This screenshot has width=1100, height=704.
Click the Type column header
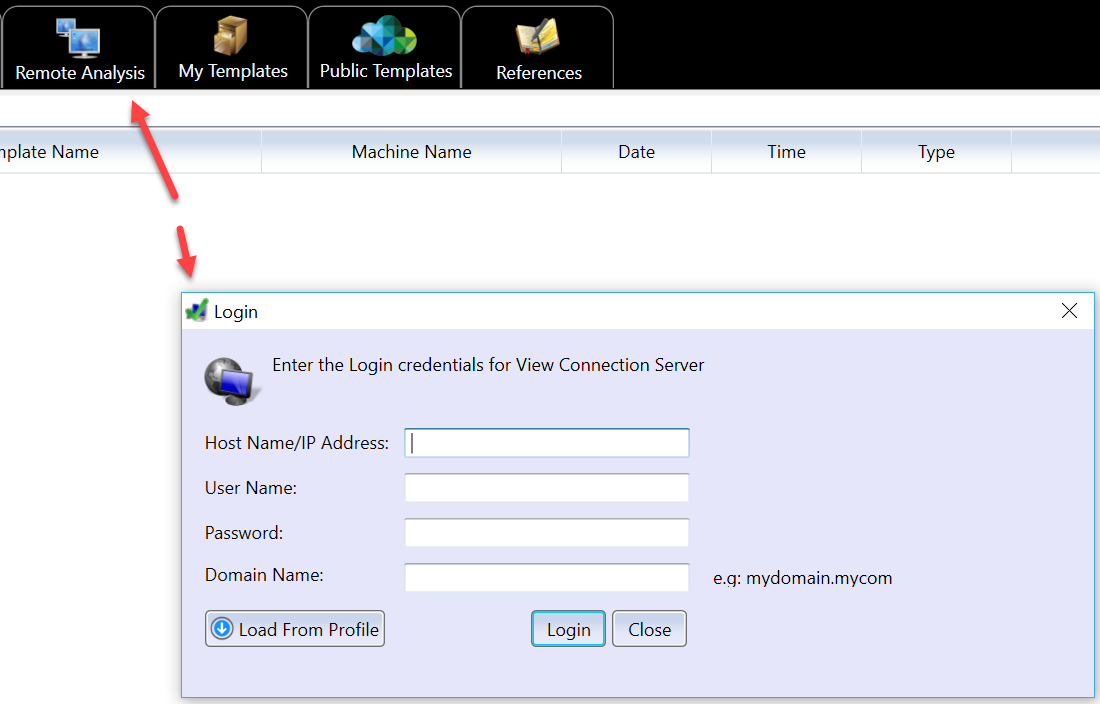[x=936, y=151]
